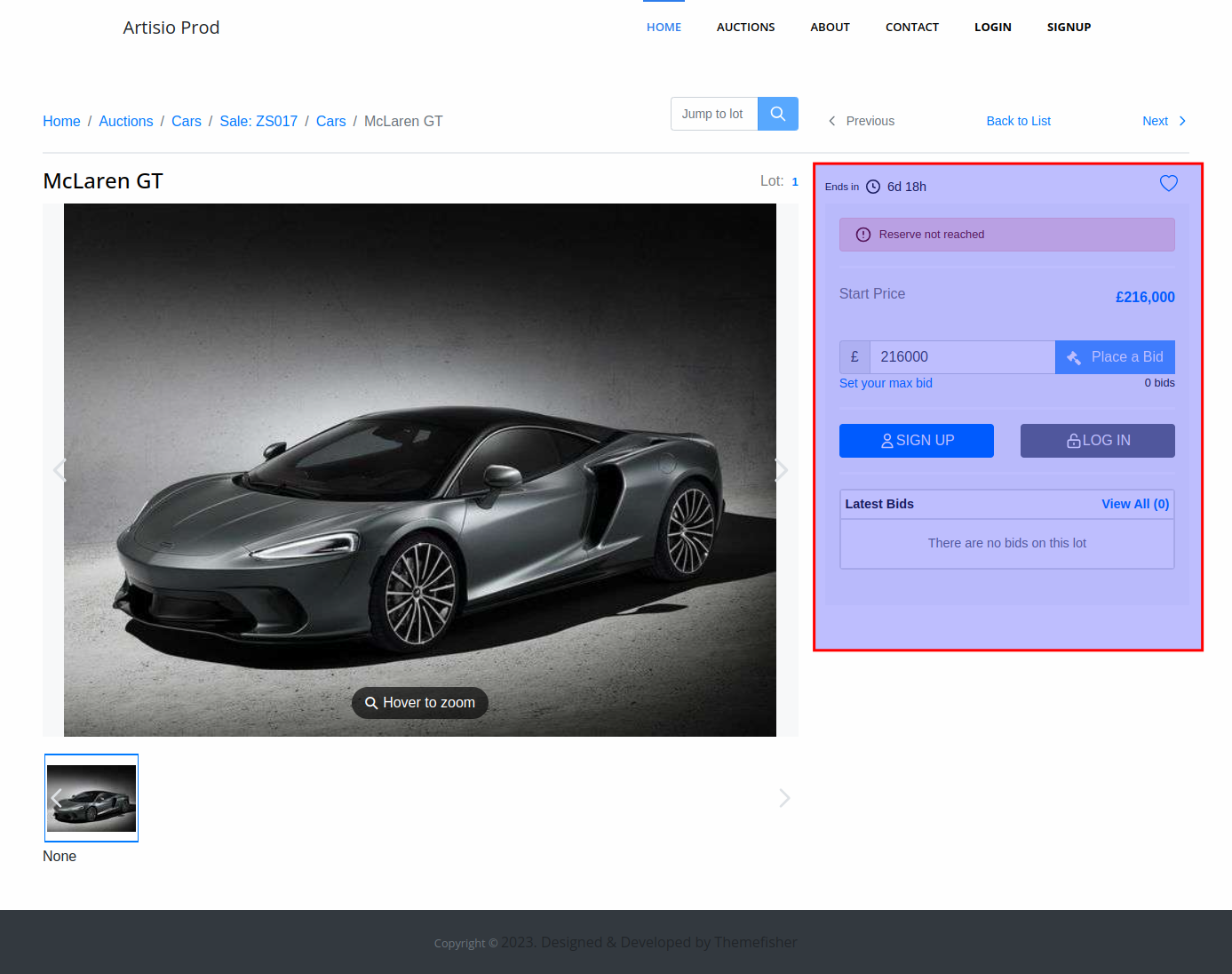The height and width of the screenshot is (974, 1232).
Task: Click the bid amount input field
Action: pos(963,357)
